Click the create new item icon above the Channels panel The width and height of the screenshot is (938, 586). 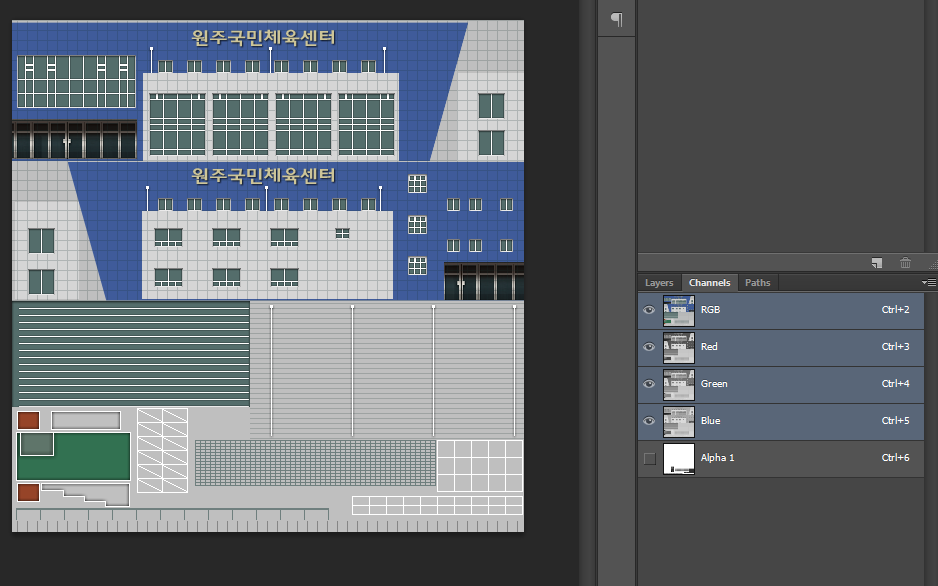point(877,263)
